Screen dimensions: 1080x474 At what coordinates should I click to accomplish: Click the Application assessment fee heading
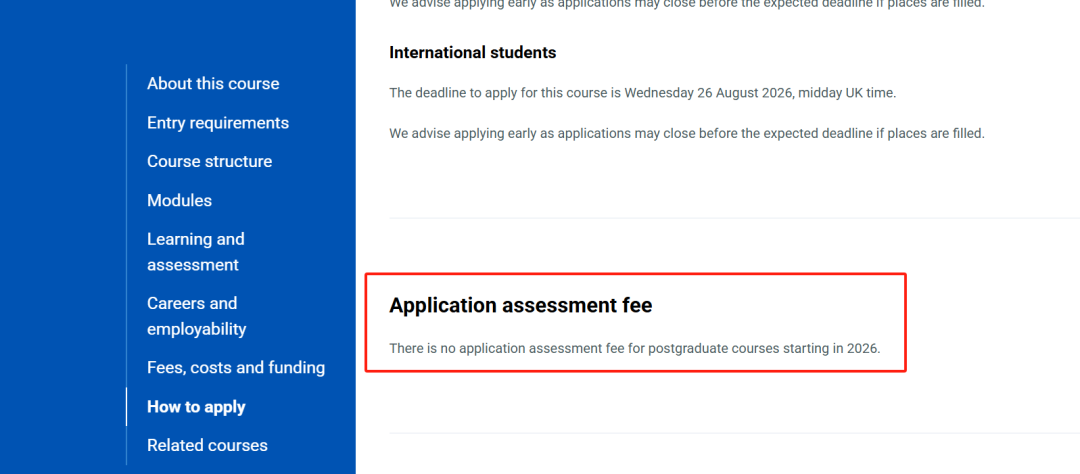click(x=520, y=306)
